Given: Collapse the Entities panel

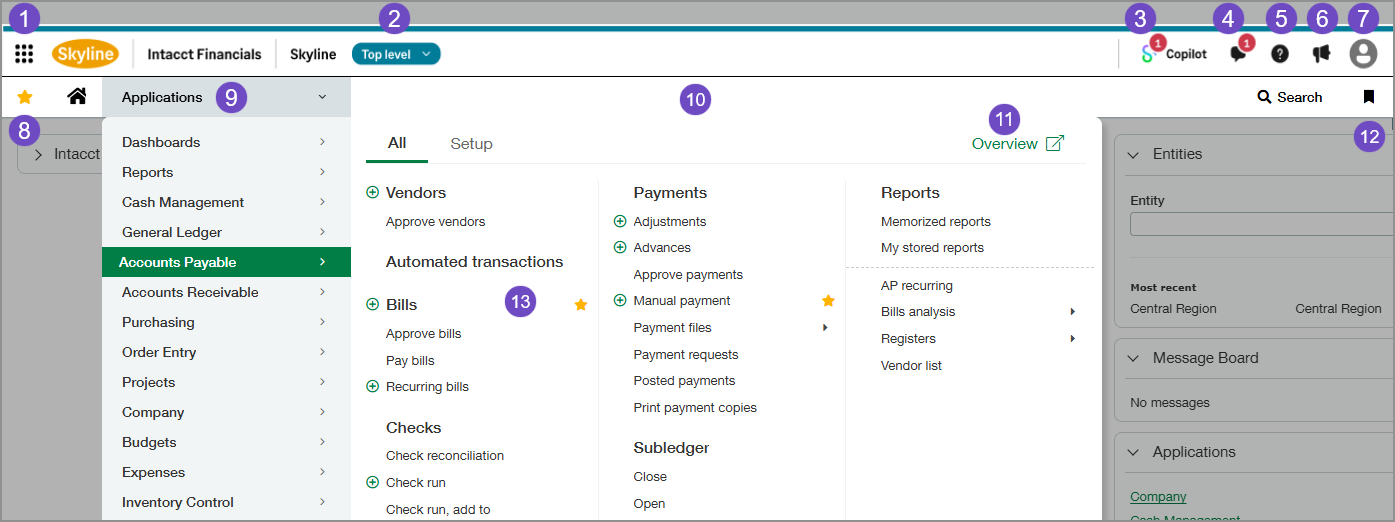Looking at the screenshot, I should pos(1134,155).
